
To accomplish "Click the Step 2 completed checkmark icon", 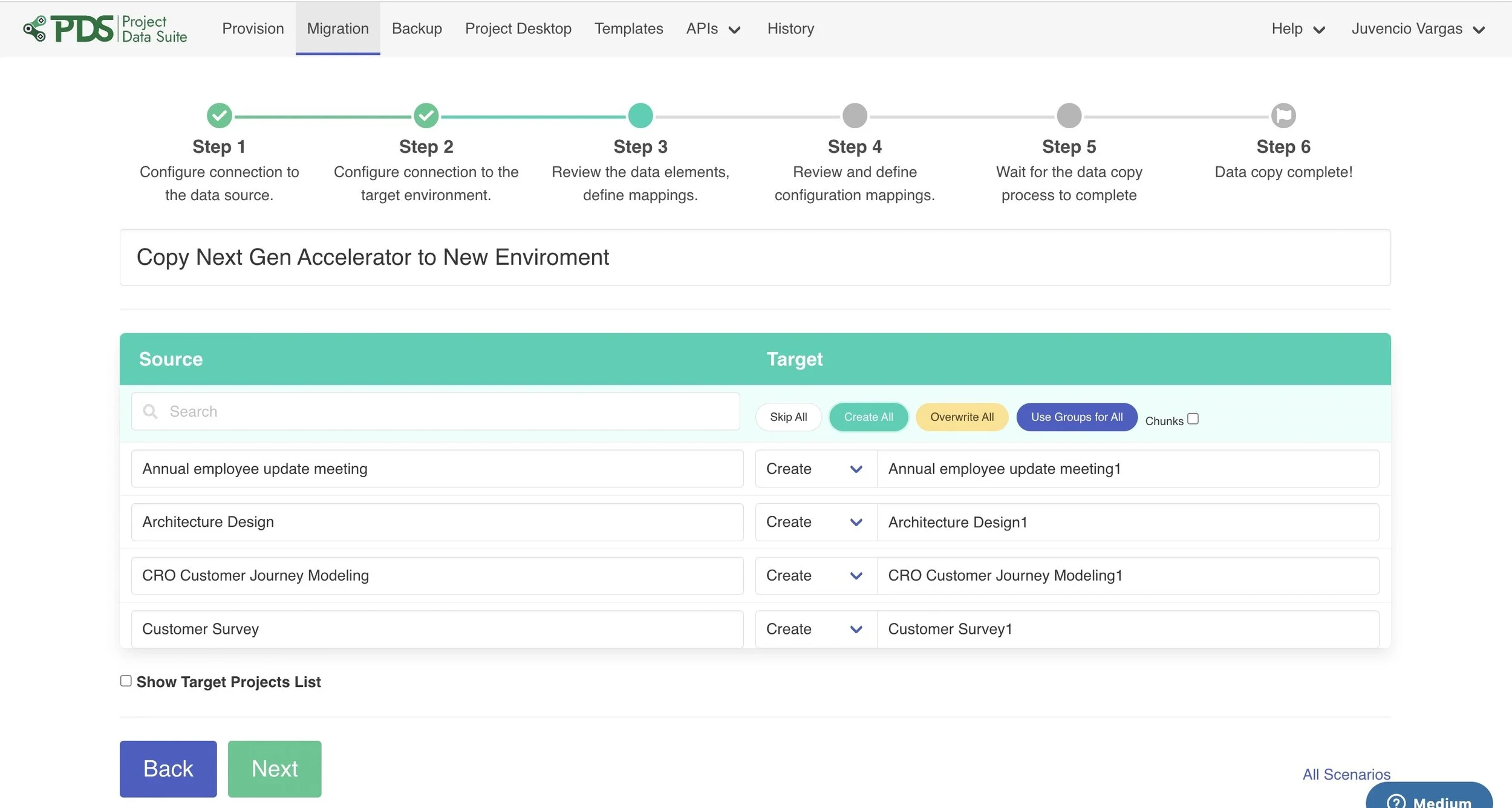I will [426, 115].
